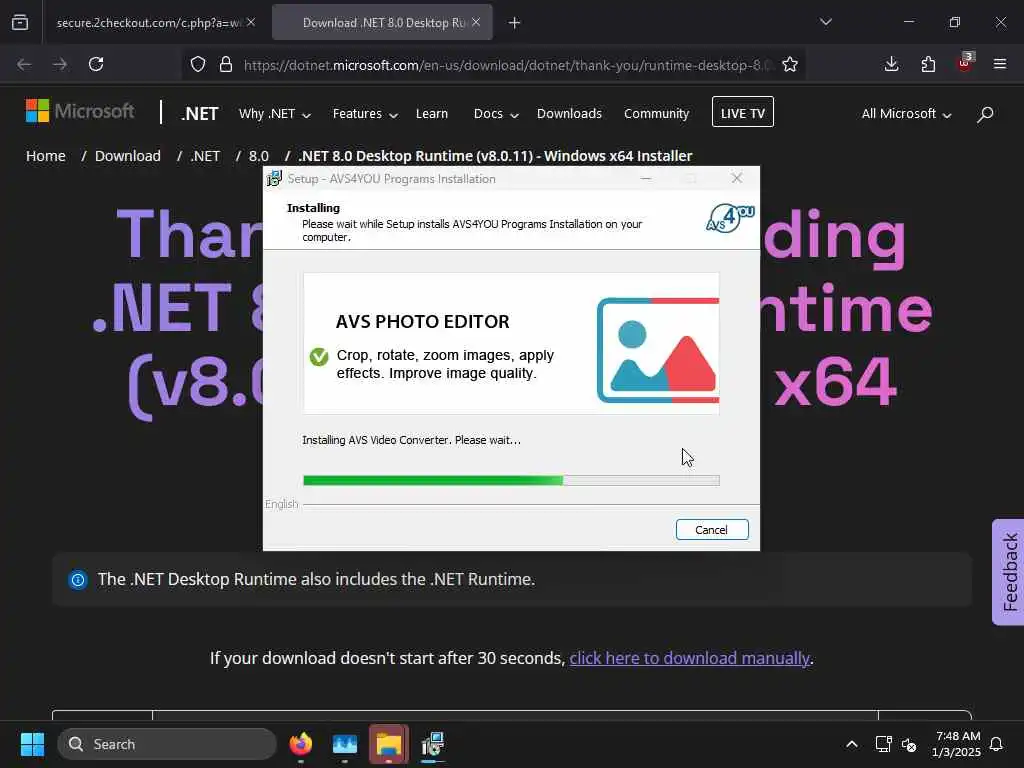Click the search magnifier on Microsoft site
The height and width of the screenshot is (768, 1024).
985,114
